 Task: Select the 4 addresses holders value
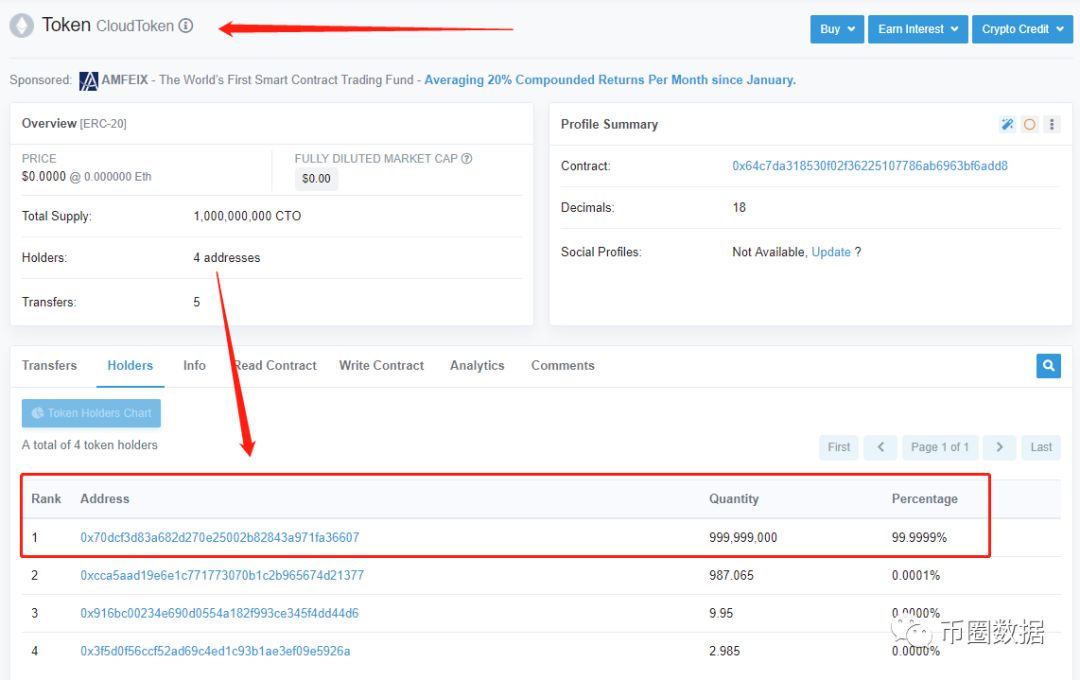[x=227, y=258]
